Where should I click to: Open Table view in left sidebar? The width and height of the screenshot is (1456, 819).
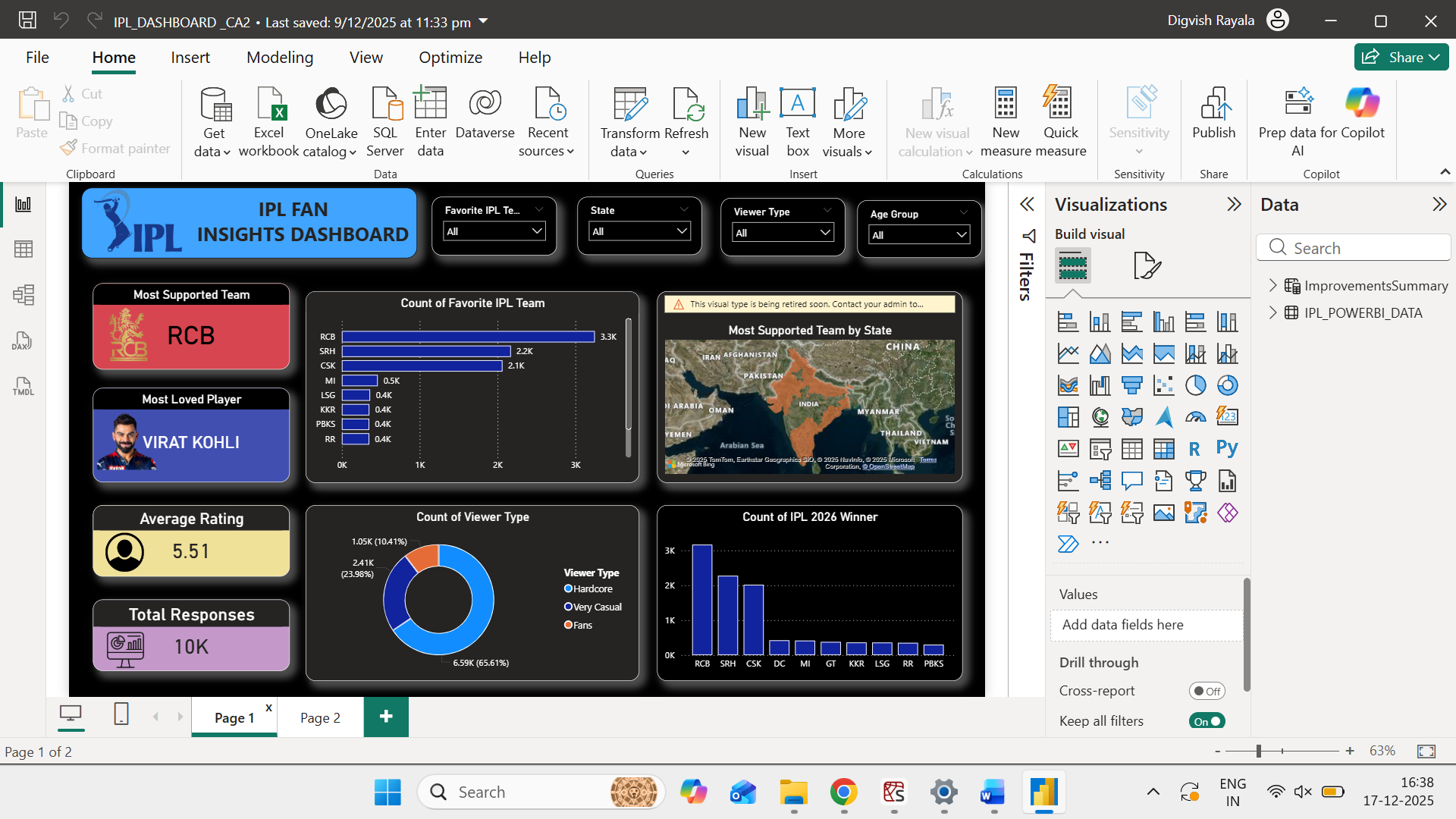pyautogui.click(x=24, y=249)
